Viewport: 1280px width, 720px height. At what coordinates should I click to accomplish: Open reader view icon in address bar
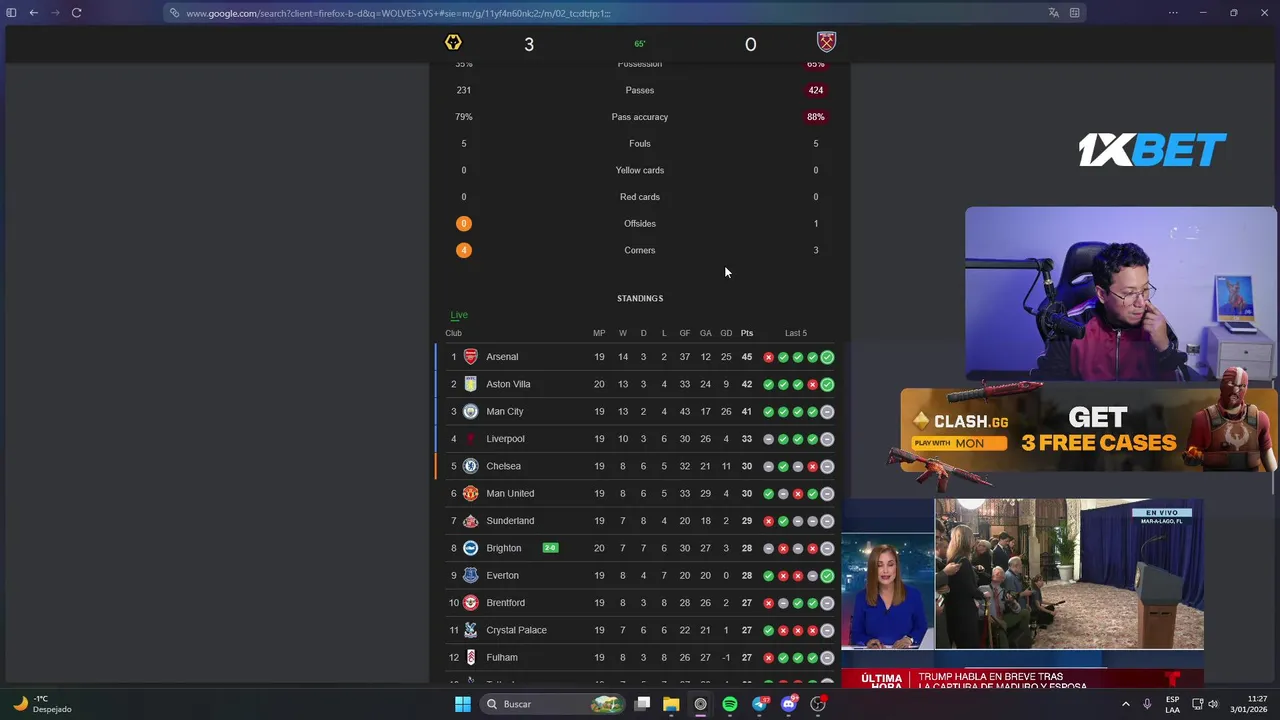1074,13
